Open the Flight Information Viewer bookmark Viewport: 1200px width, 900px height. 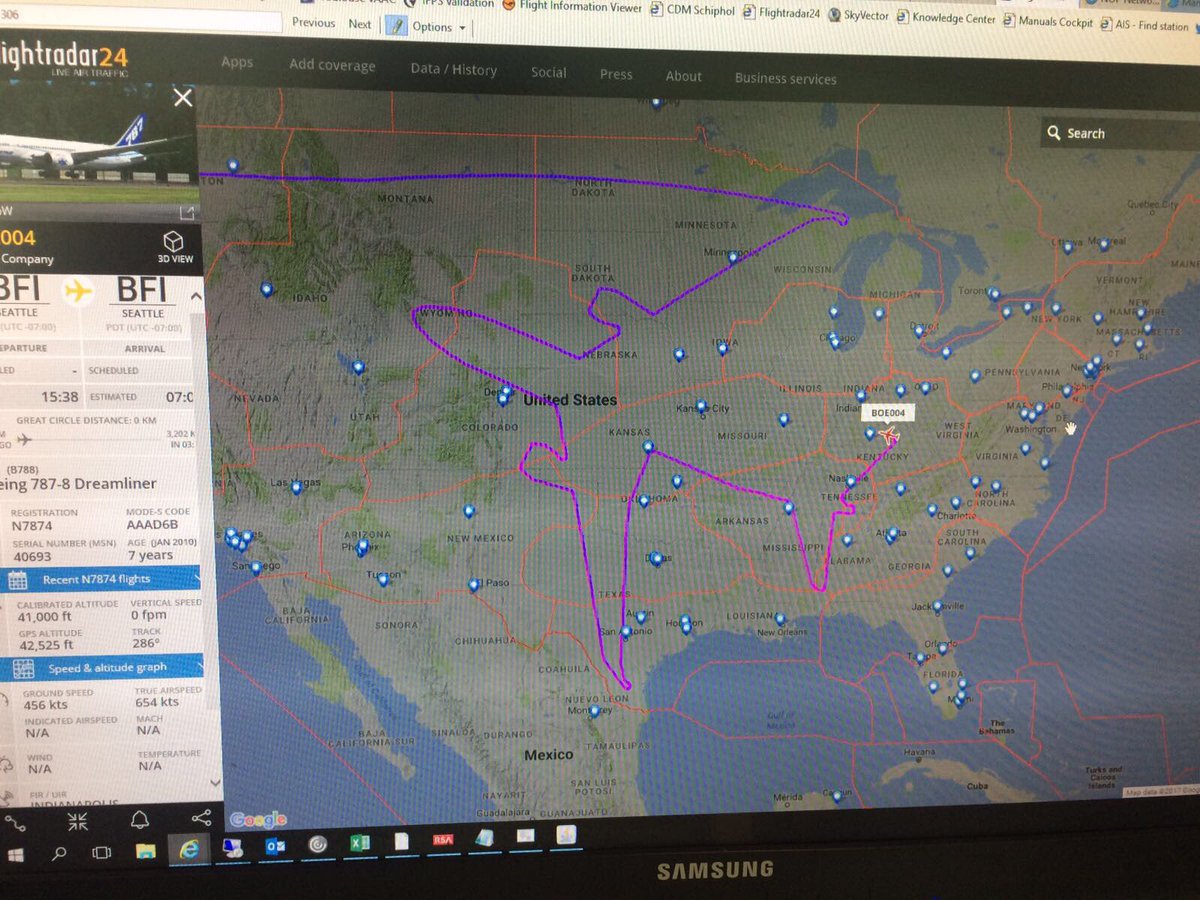click(x=574, y=6)
